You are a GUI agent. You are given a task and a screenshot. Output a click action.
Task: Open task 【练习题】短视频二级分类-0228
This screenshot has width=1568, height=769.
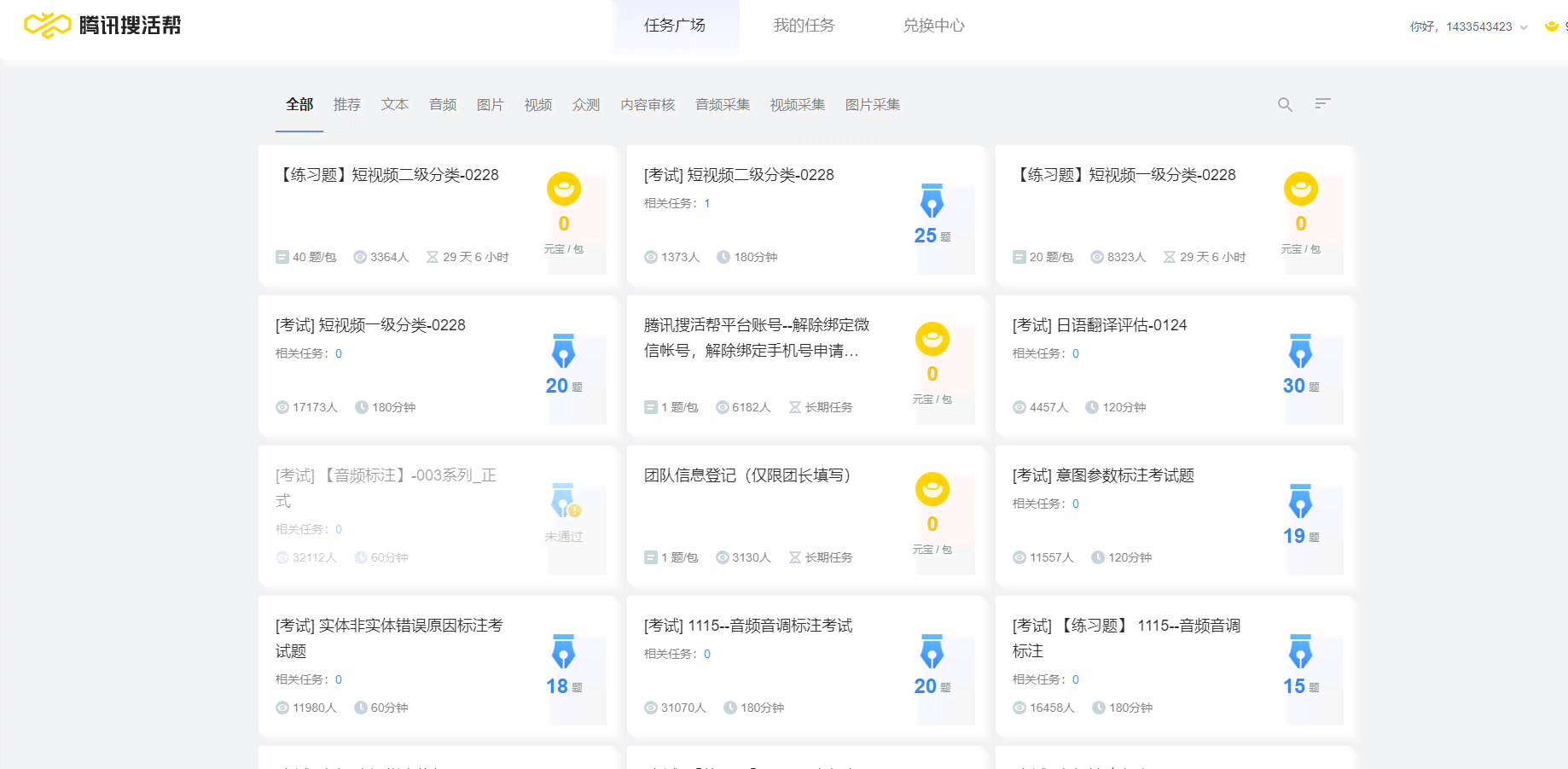387,175
